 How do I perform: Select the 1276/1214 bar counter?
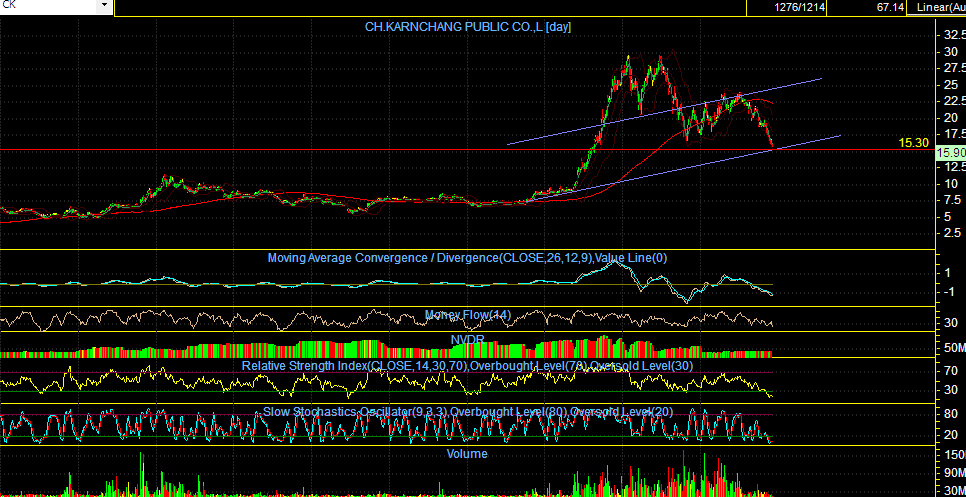point(800,7)
